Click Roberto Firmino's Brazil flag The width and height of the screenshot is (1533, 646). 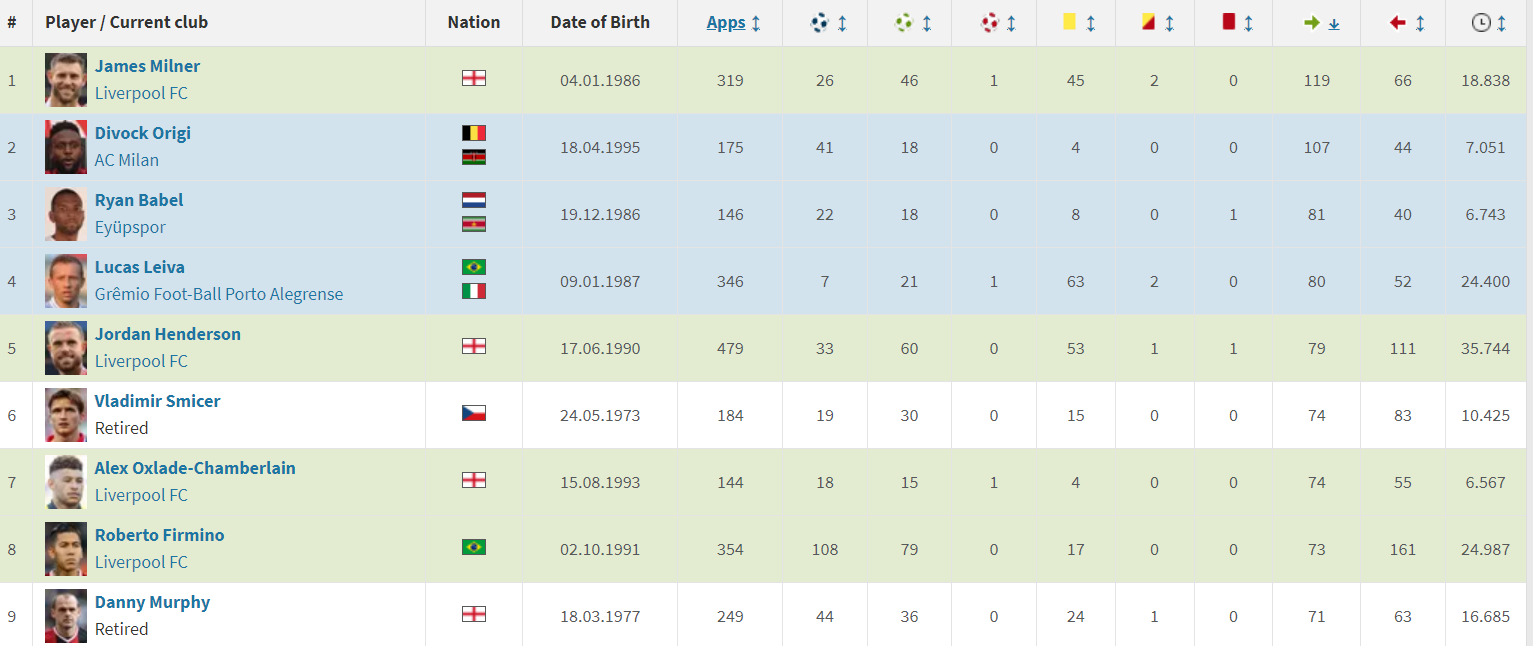(474, 546)
